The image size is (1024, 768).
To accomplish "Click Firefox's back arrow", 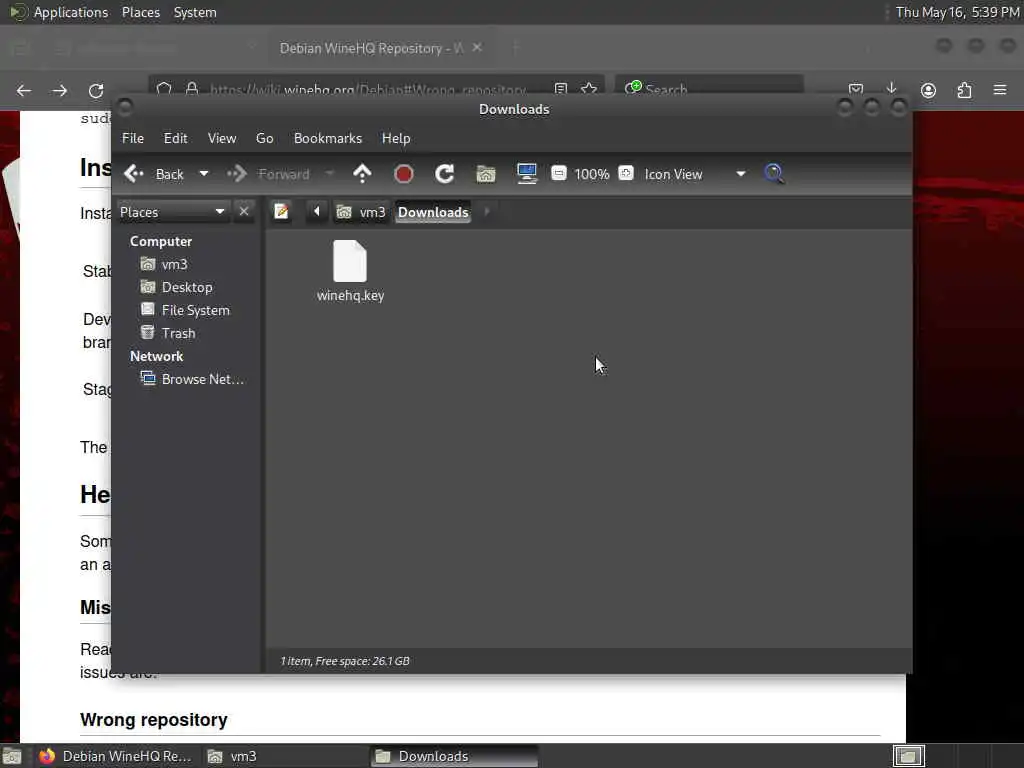I will pos(24,90).
